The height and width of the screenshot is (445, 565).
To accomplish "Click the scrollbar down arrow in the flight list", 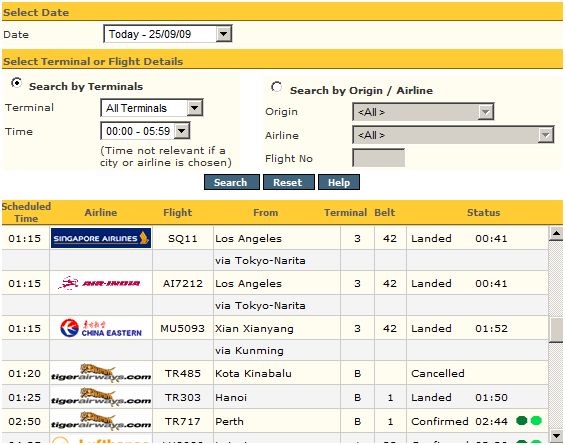I will pos(556,435).
